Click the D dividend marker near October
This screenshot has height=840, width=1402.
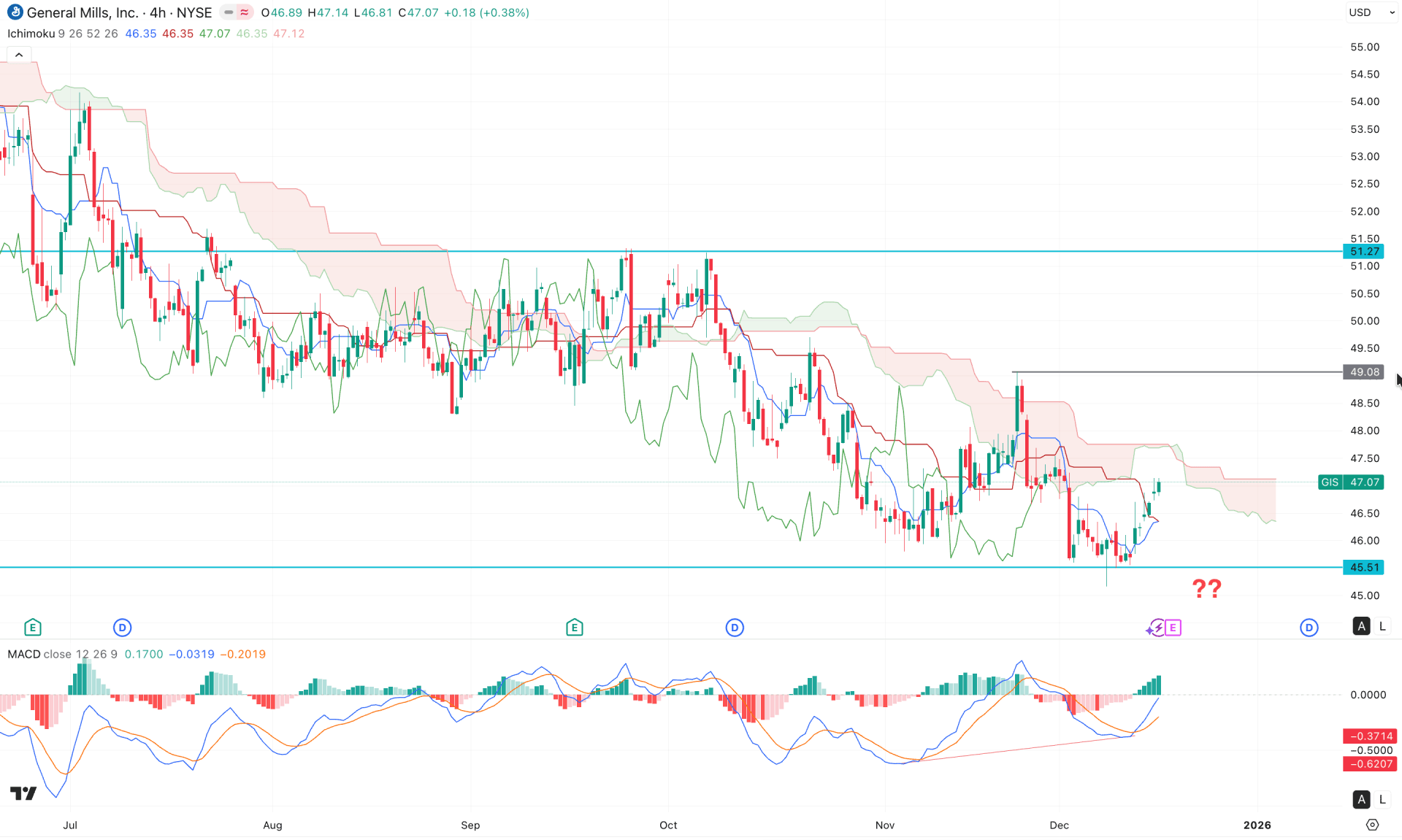point(734,627)
